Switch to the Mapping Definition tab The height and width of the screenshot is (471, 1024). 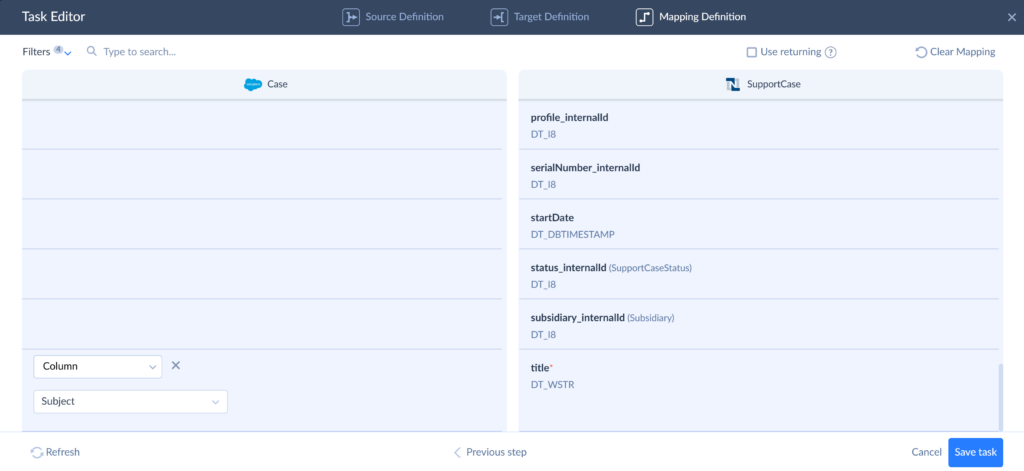[x=691, y=17]
